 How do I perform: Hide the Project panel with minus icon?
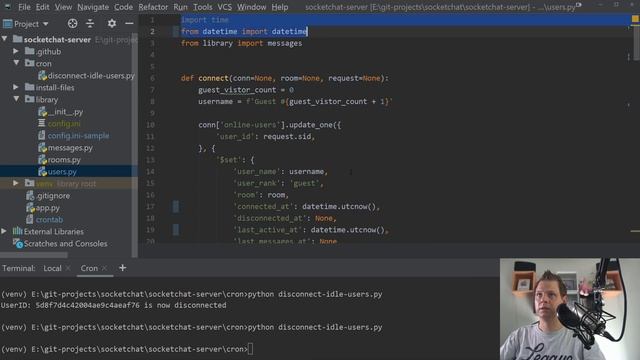pos(129,24)
